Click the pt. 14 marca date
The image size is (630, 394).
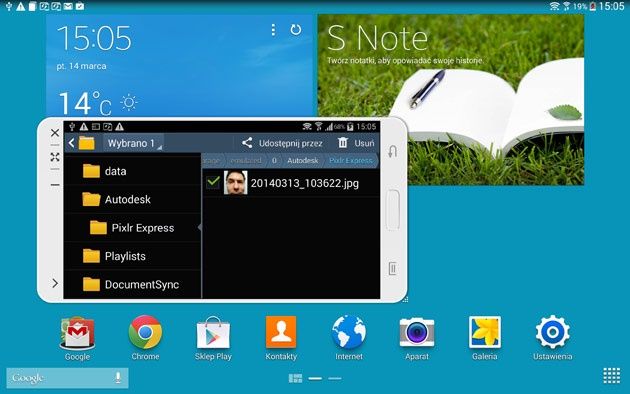pyautogui.click(x=82, y=66)
